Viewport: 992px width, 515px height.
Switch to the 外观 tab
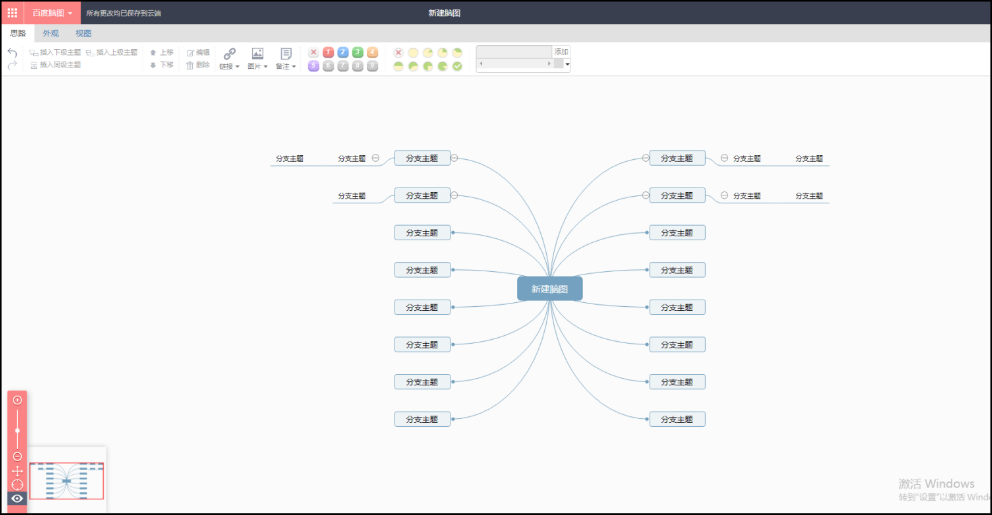click(x=50, y=33)
